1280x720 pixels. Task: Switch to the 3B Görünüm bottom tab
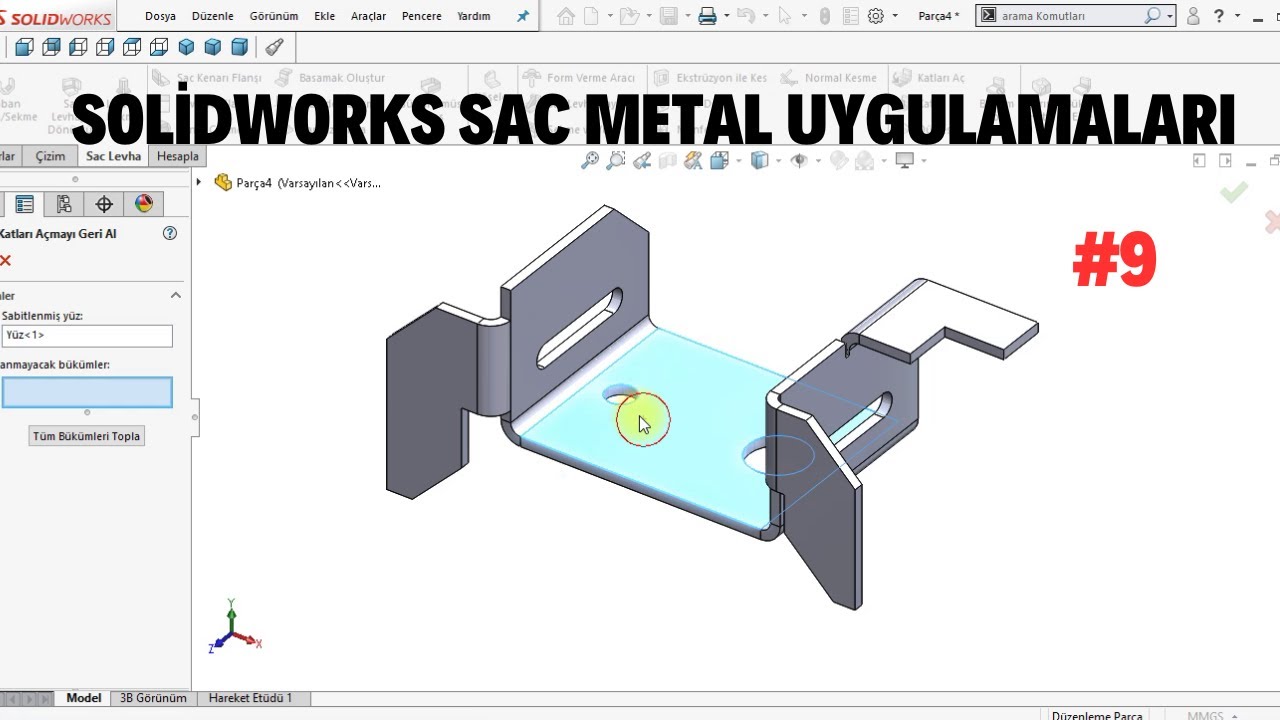tap(153, 698)
